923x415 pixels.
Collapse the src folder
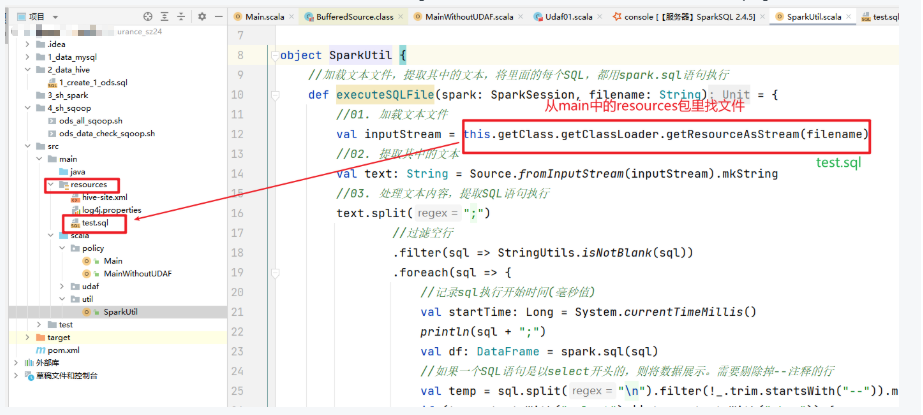coord(28,147)
